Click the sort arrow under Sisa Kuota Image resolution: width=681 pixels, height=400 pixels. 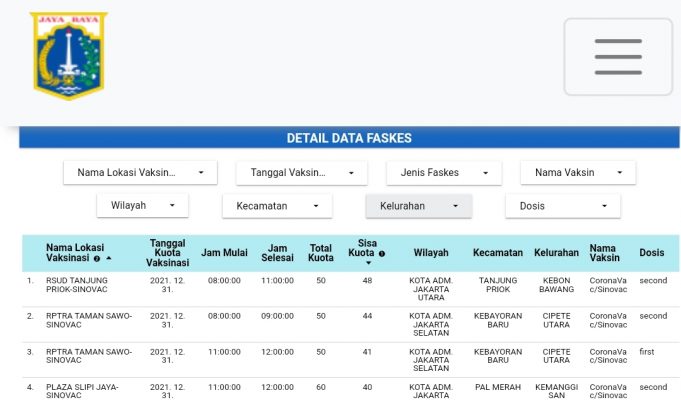tap(367, 264)
